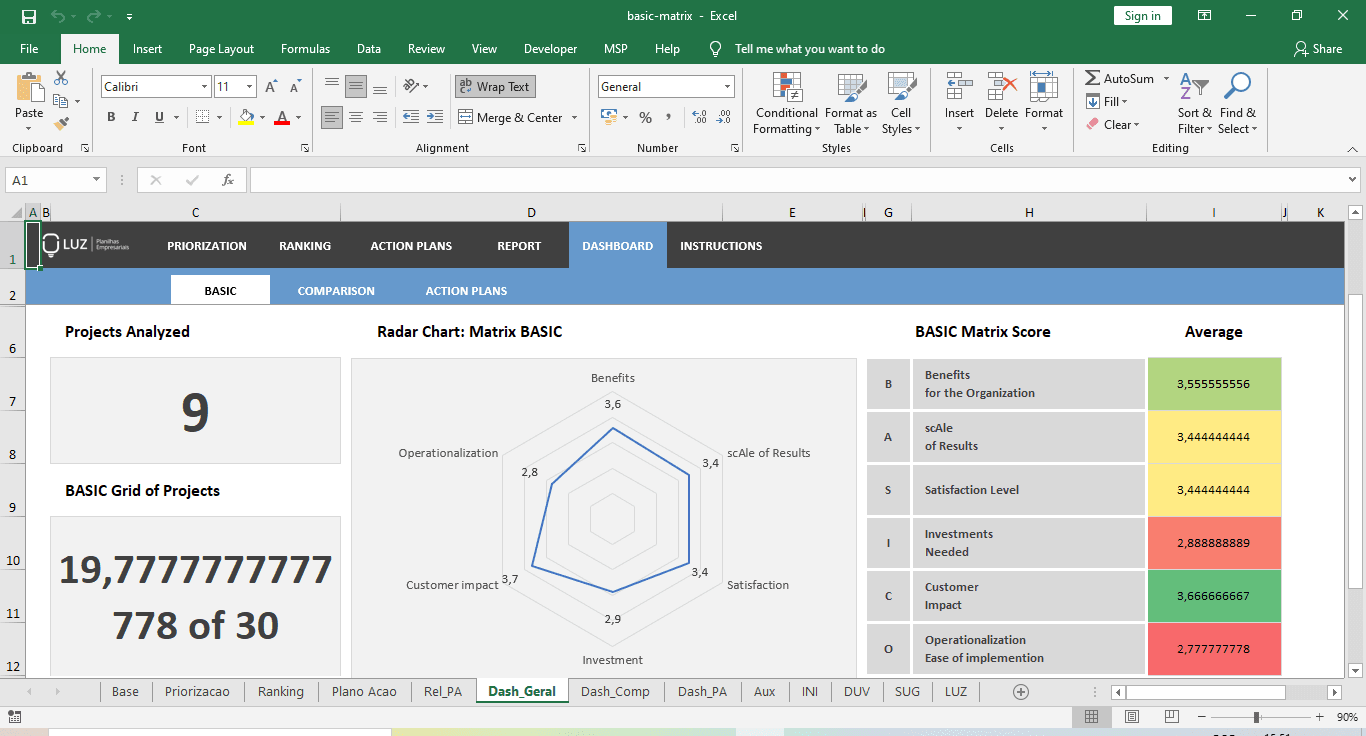Switch to the Dash_Comp sheet tab

click(x=615, y=692)
